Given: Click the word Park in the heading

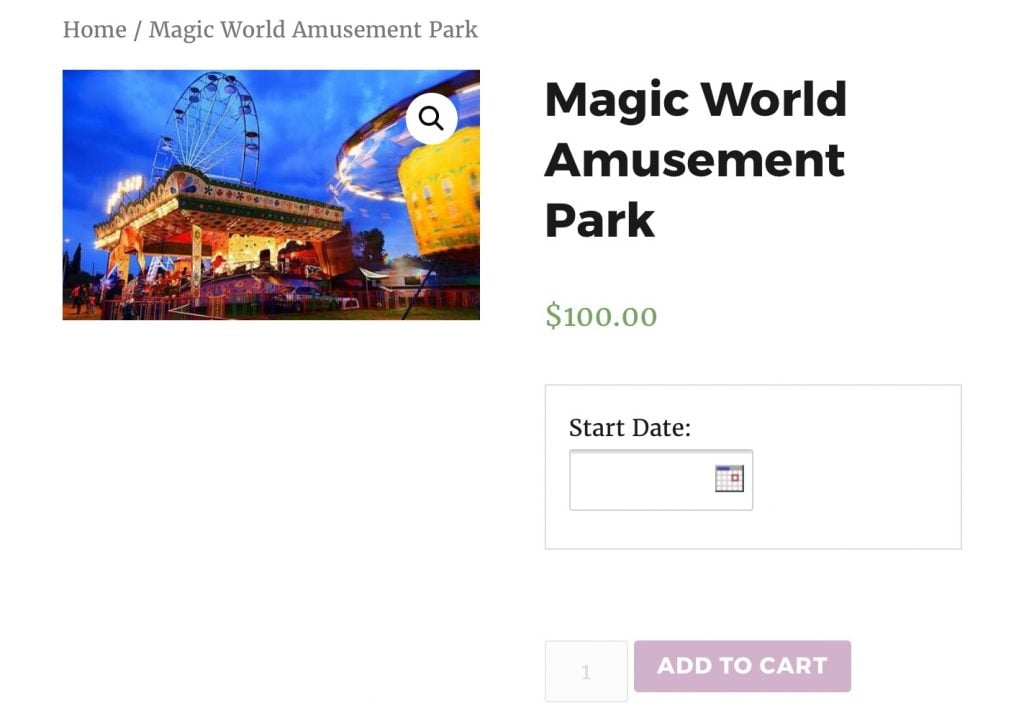Looking at the screenshot, I should point(600,221).
